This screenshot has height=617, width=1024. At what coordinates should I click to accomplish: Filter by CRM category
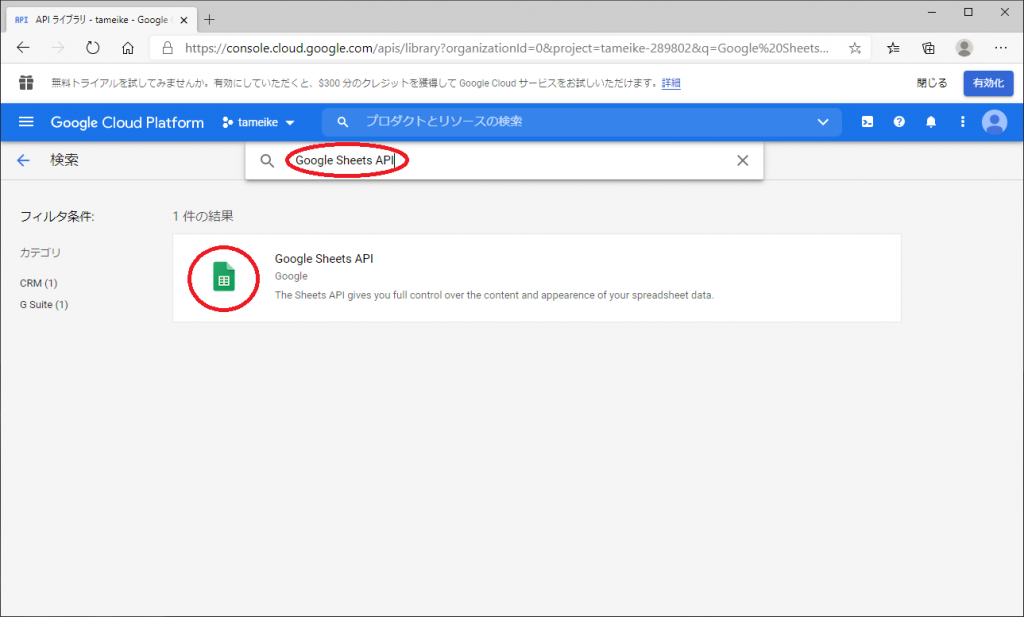(38, 283)
